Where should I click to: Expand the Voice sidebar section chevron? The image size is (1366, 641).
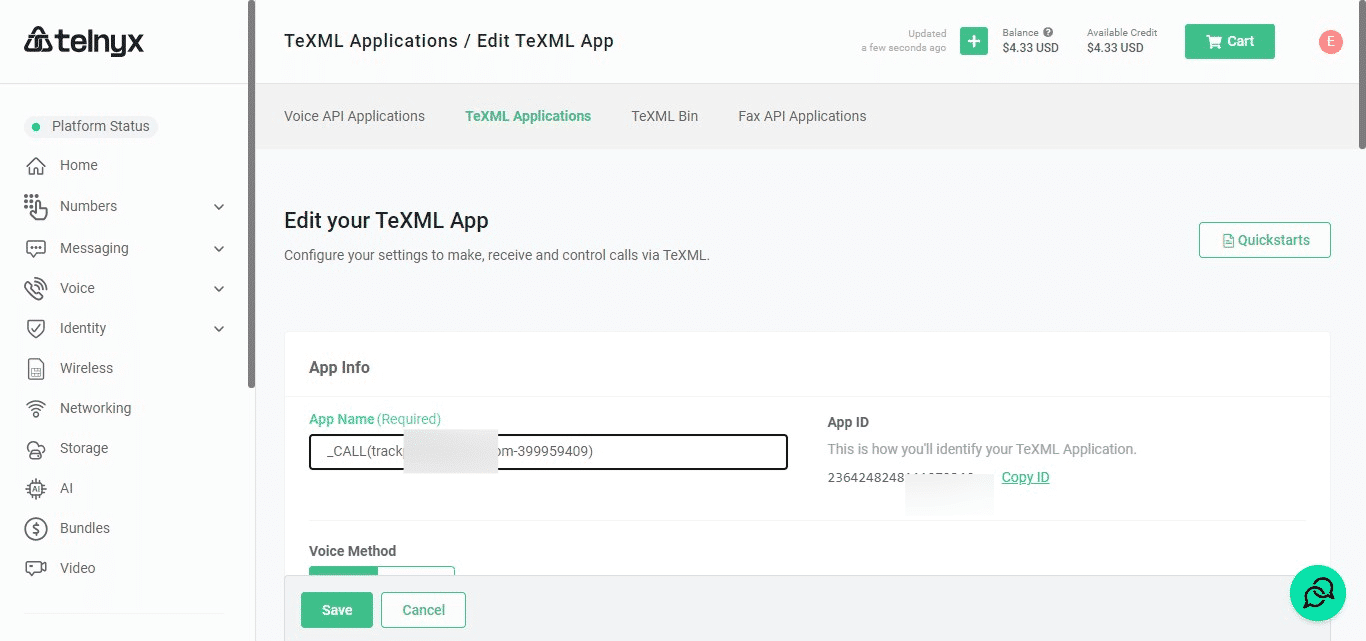(219, 289)
